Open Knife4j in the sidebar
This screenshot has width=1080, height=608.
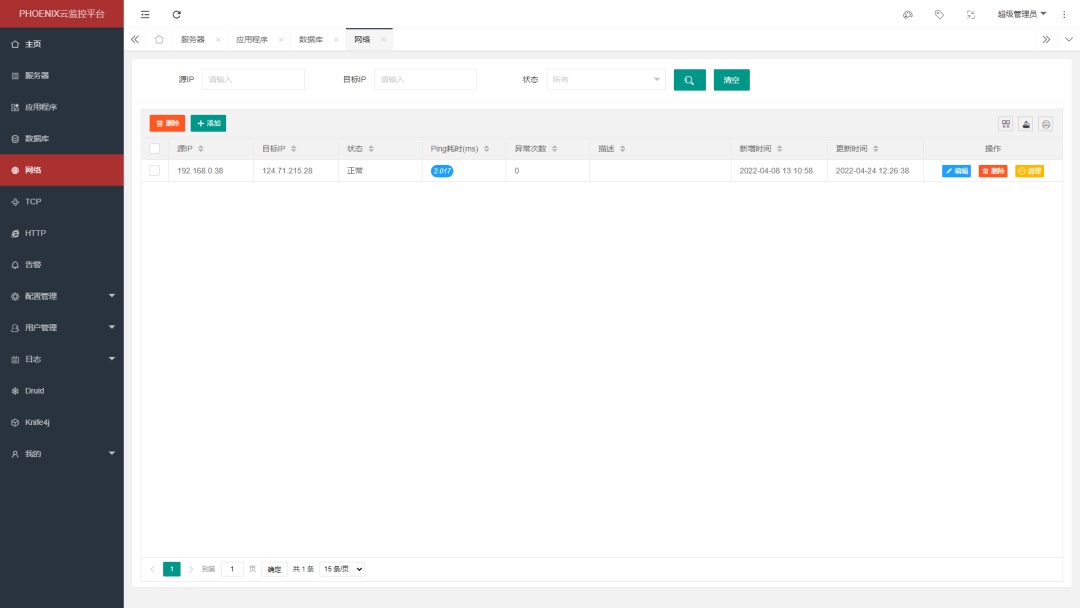click(62, 422)
